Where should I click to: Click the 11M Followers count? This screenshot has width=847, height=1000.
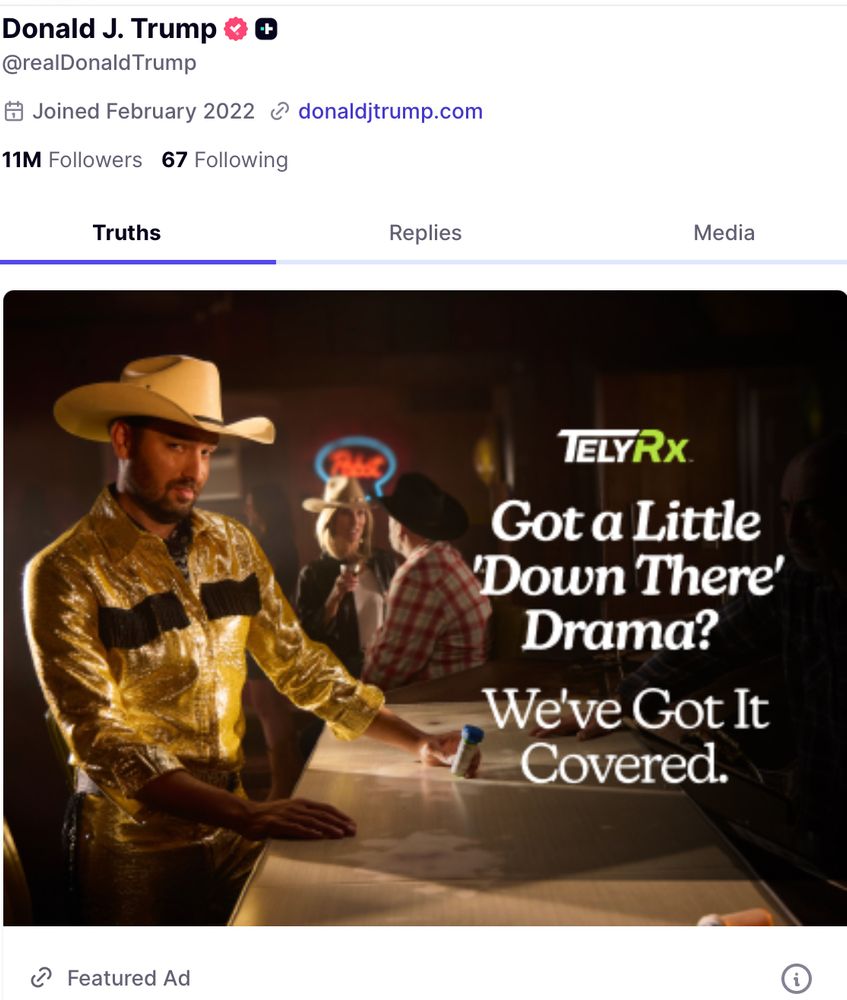tap(70, 160)
